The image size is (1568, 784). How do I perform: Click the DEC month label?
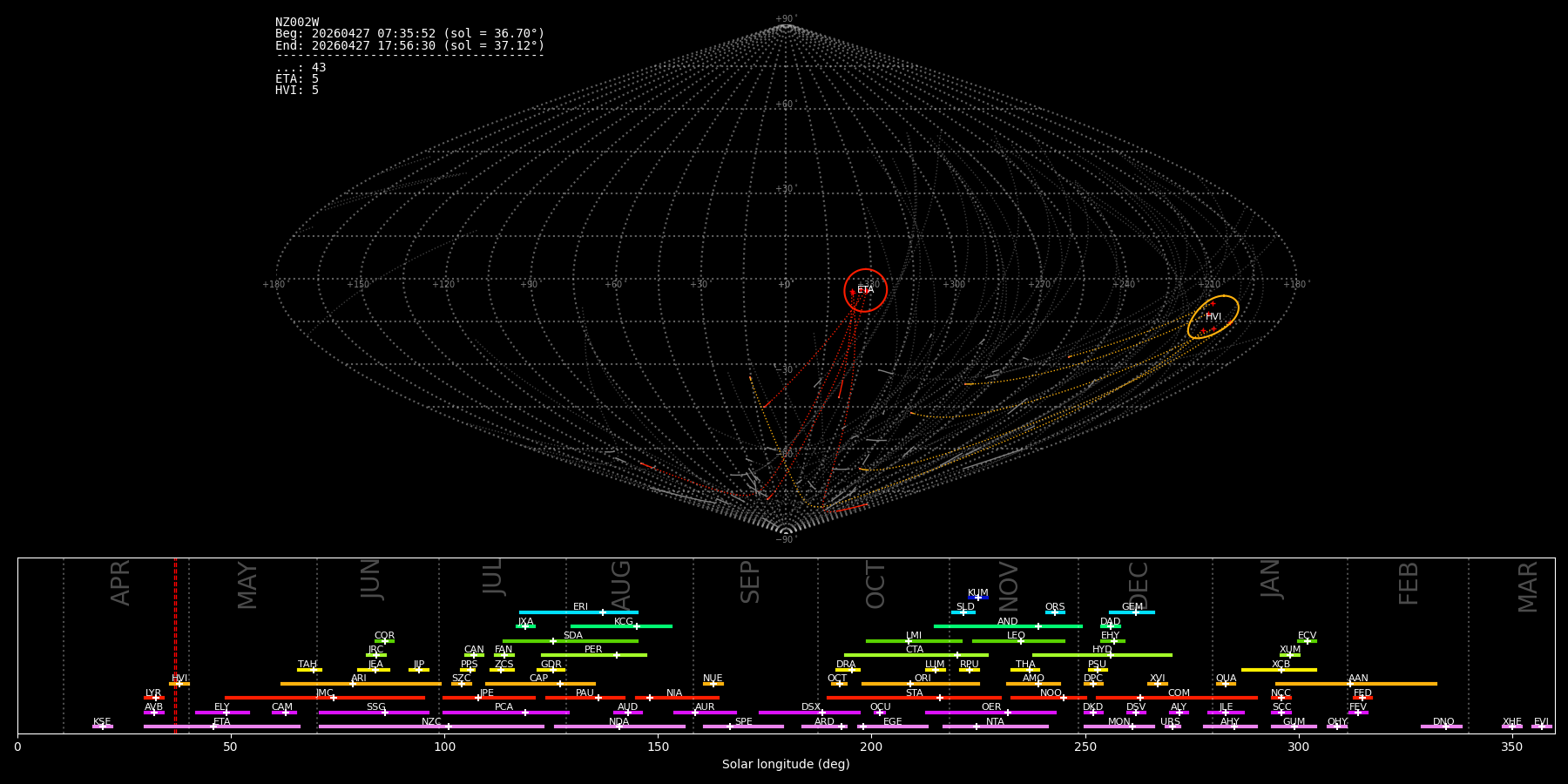click(x=1139, y=585)
